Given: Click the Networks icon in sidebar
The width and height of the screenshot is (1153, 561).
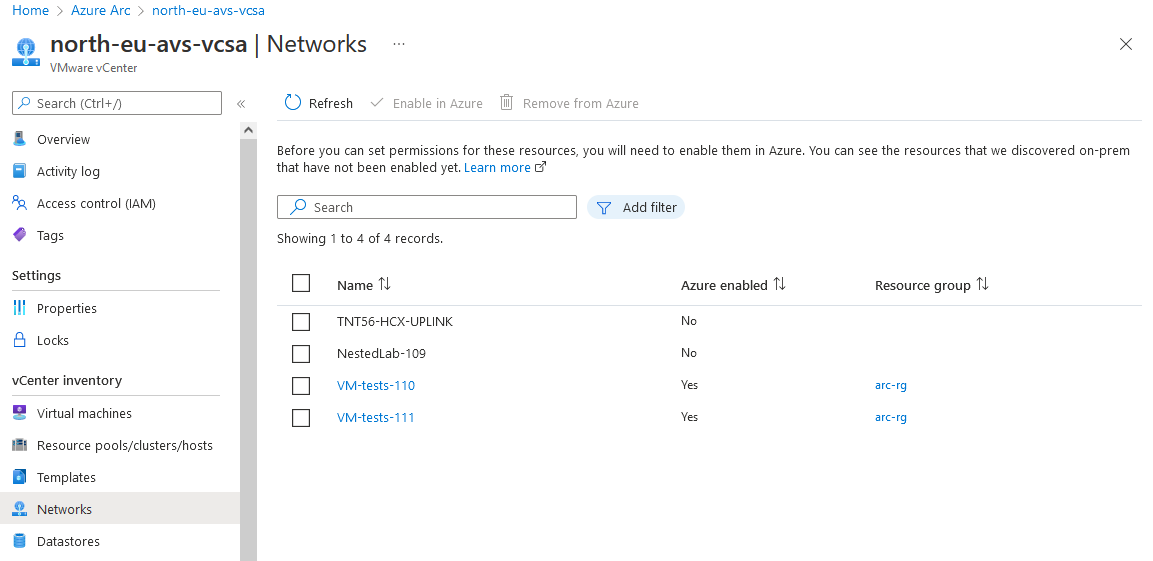Looking at the screenshot, I should [x=20, y=509].
